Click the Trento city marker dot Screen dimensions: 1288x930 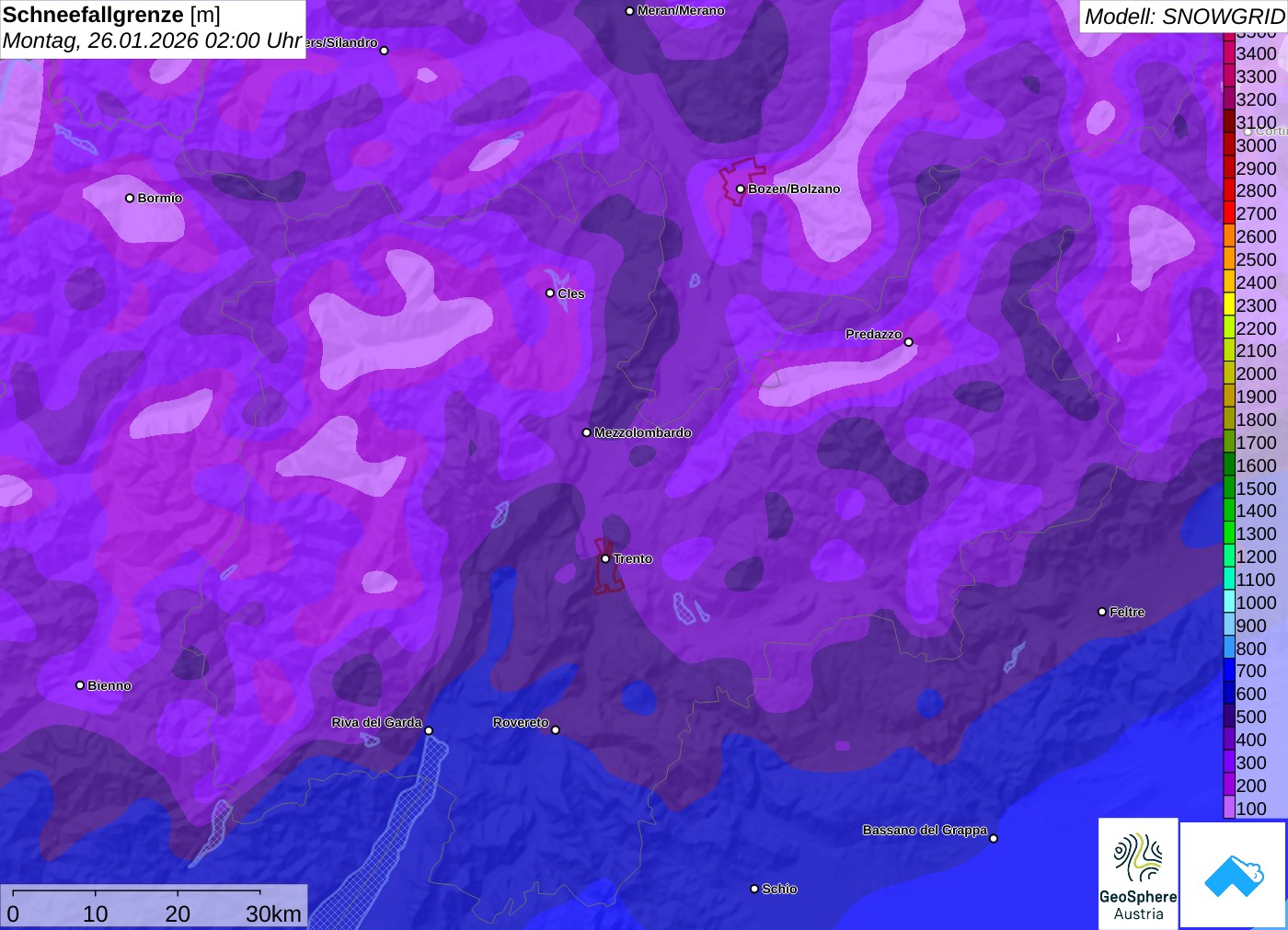605,558
